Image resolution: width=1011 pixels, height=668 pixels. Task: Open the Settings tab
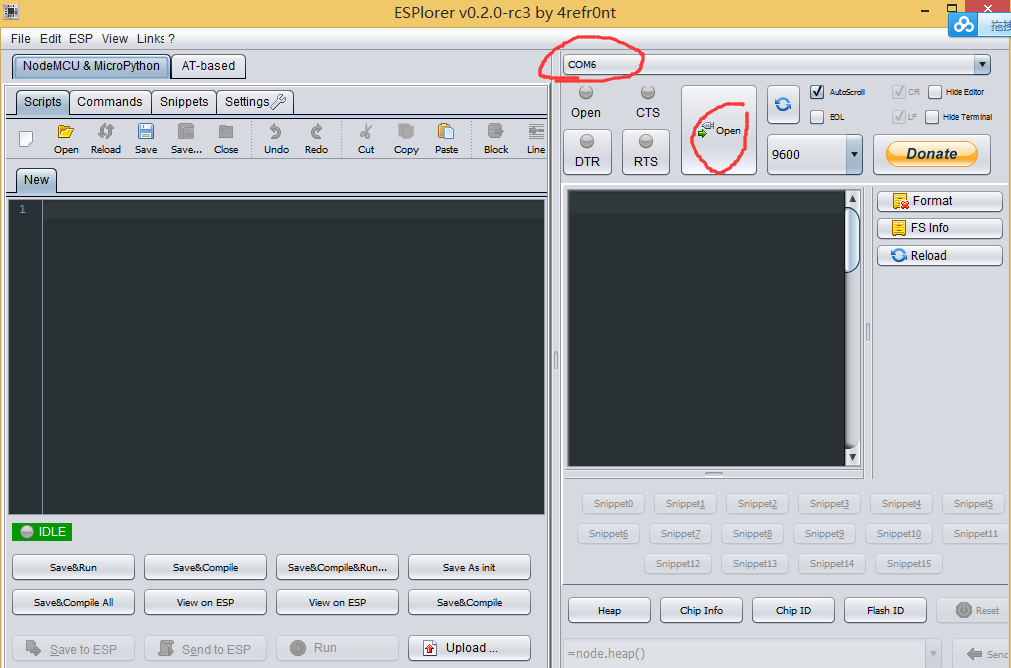[x=255, y=102]
